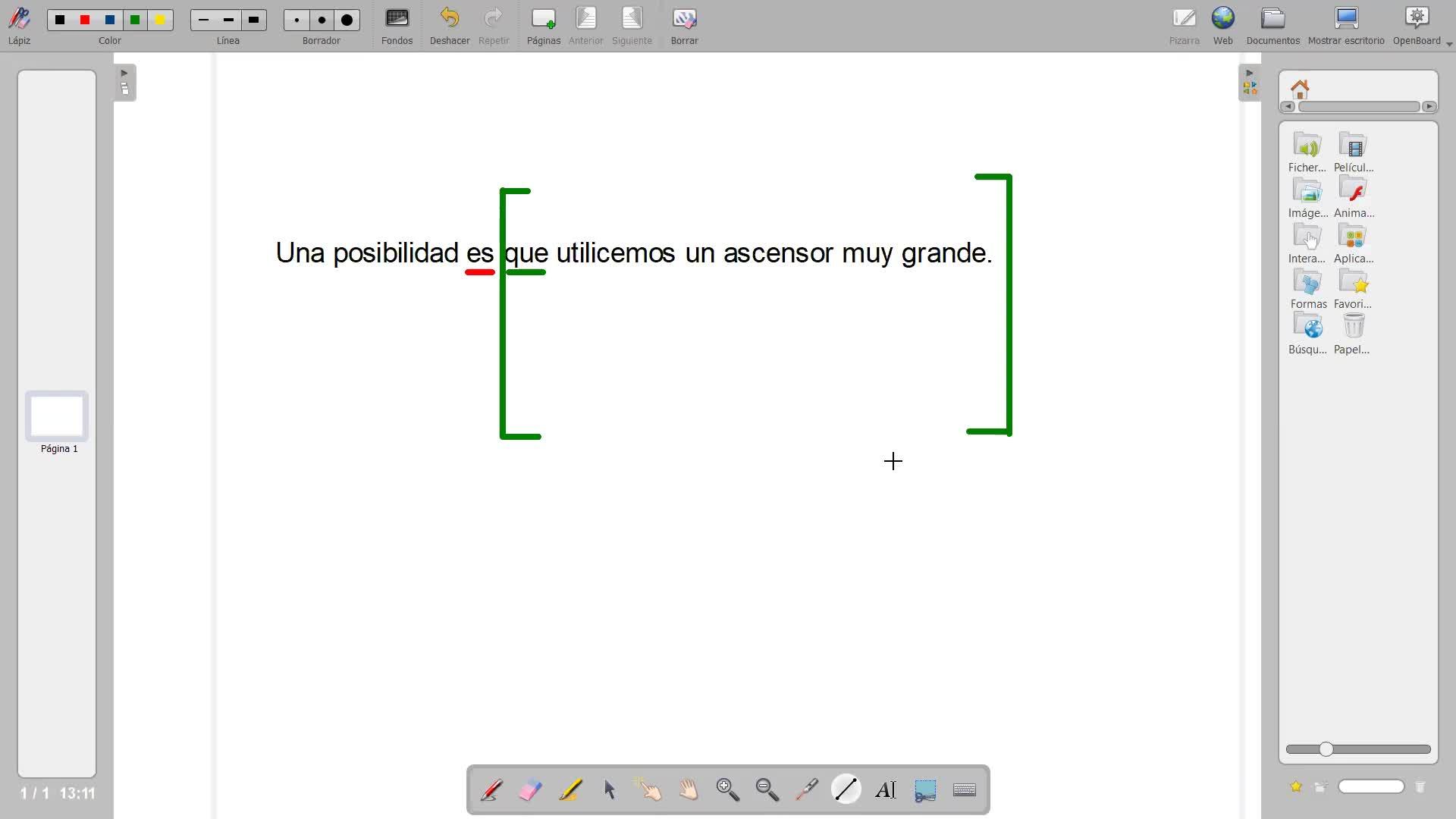This screenshot has height=819, width=1456.
Task: Pick the red pen color swatch
Action: (85, 20)
